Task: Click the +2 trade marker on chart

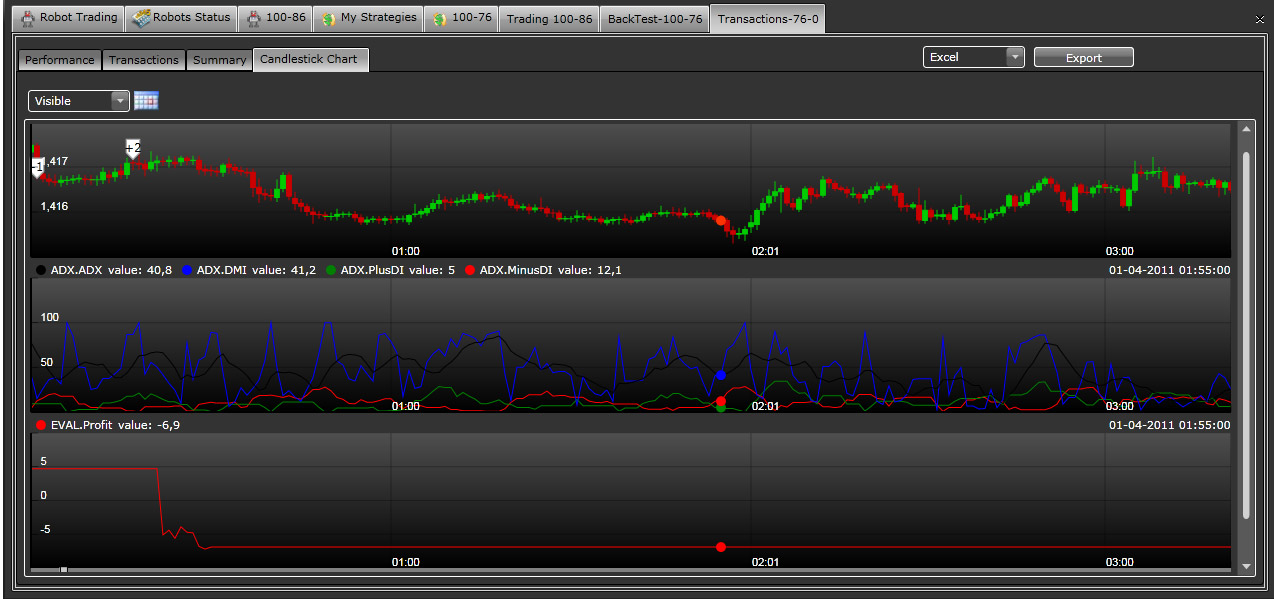Action: point(133,149)
